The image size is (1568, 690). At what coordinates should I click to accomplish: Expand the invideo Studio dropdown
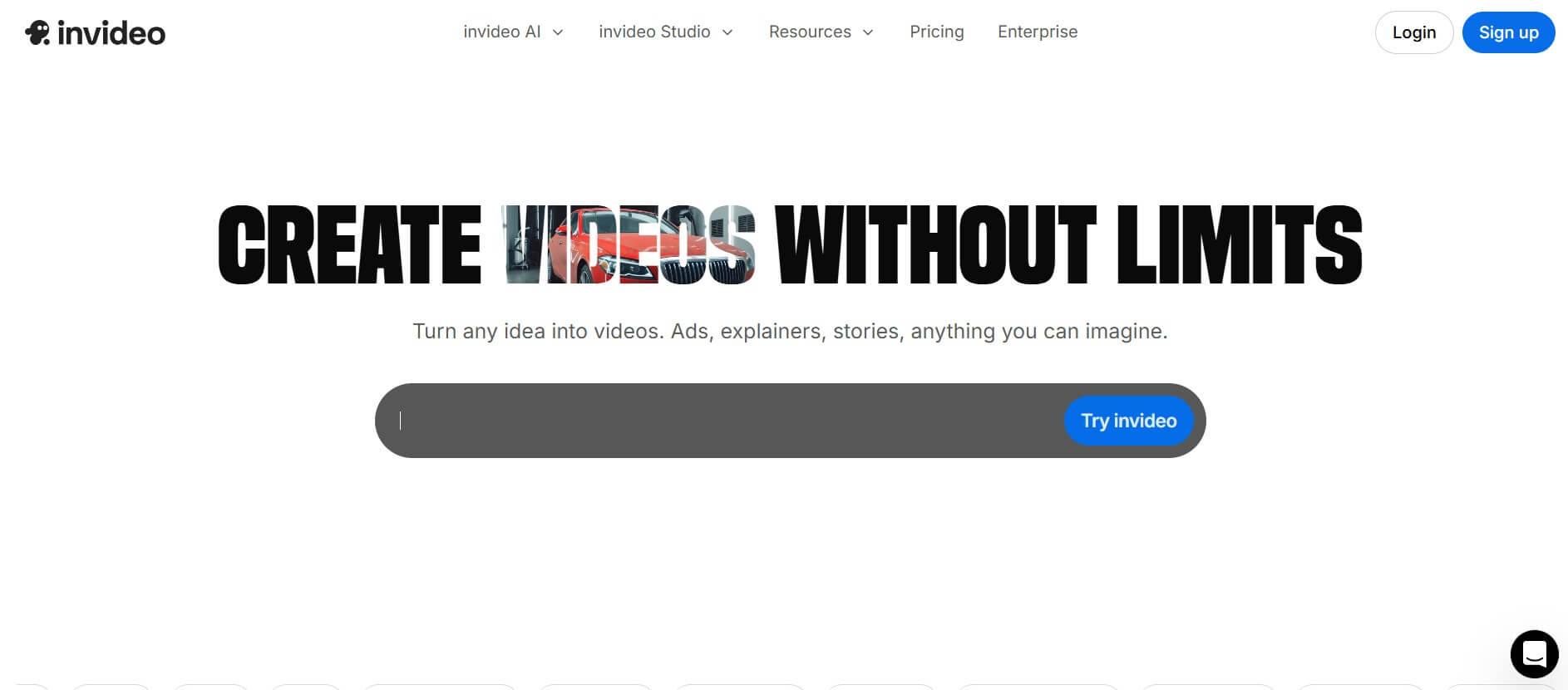666,32
